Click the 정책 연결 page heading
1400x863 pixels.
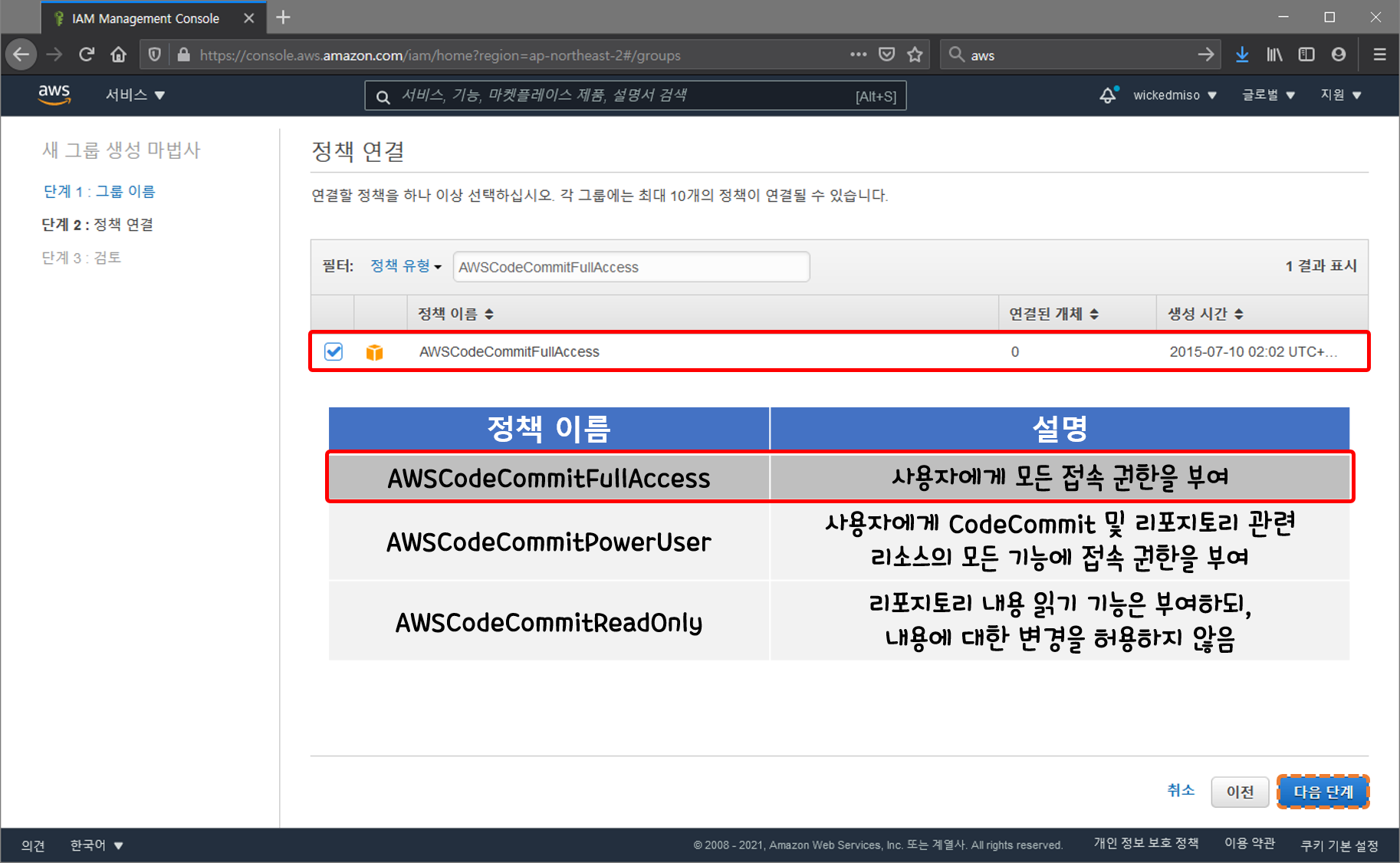point(358,151)
